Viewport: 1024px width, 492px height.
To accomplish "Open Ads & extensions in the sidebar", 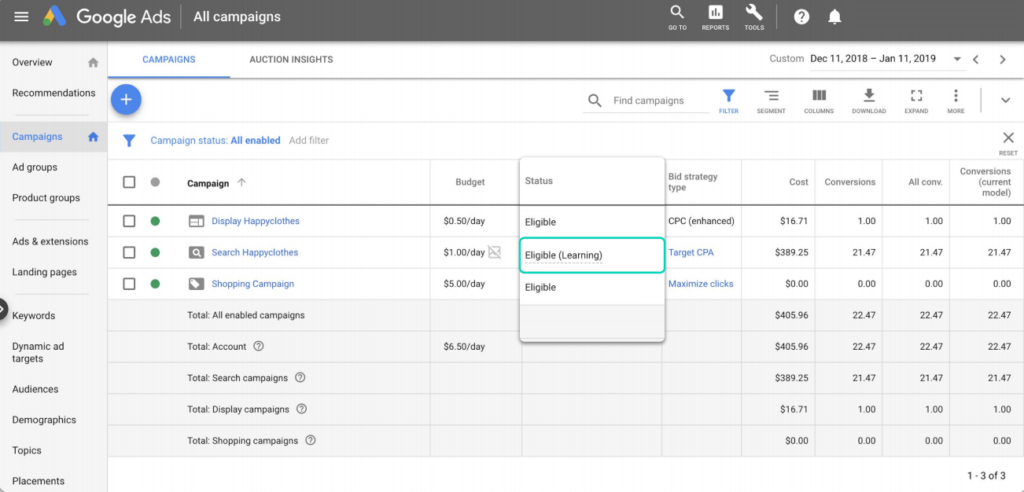I will tap(50, 241).
